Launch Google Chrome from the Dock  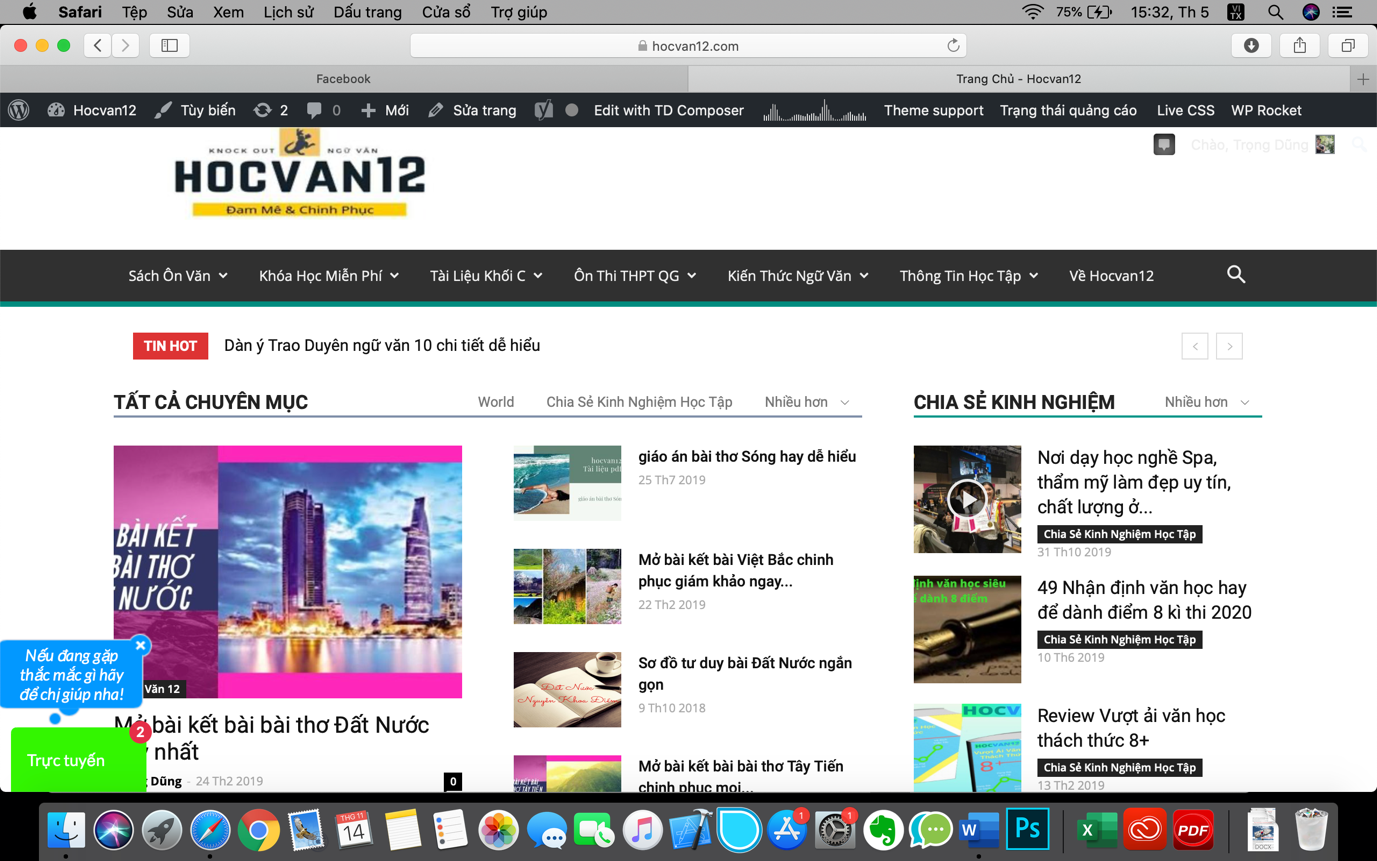[258, 830]
